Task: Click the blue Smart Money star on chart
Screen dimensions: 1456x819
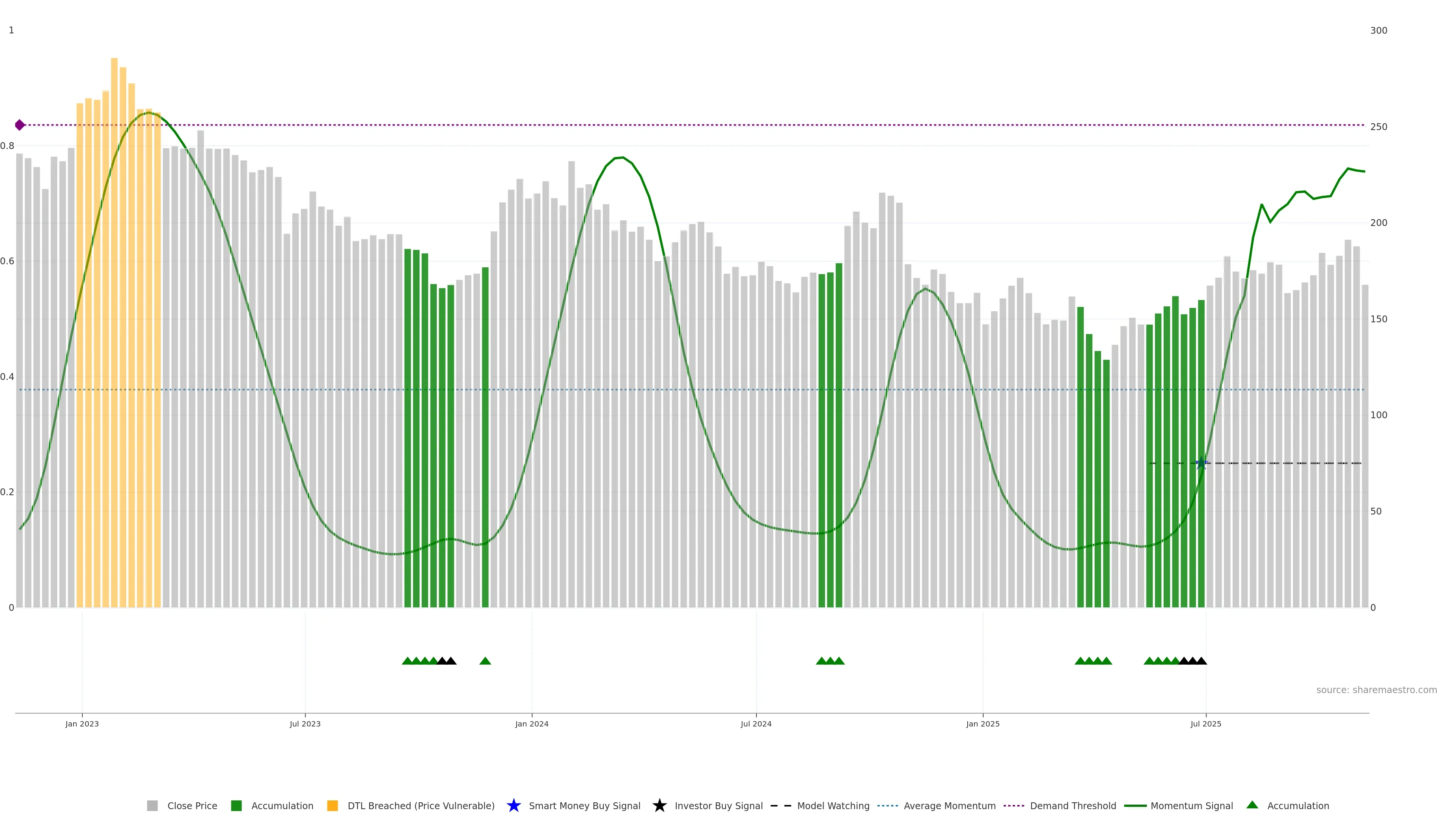Action: (x=1202, y=463)
